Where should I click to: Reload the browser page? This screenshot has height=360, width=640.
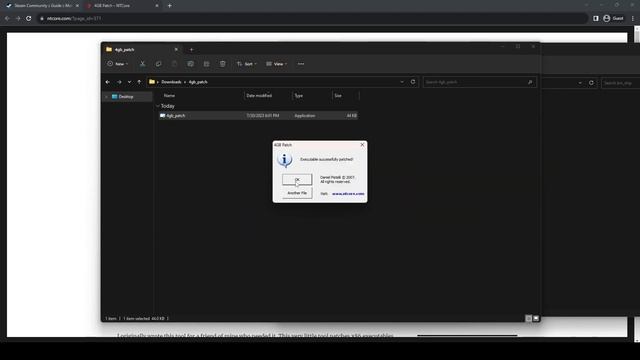29,18
